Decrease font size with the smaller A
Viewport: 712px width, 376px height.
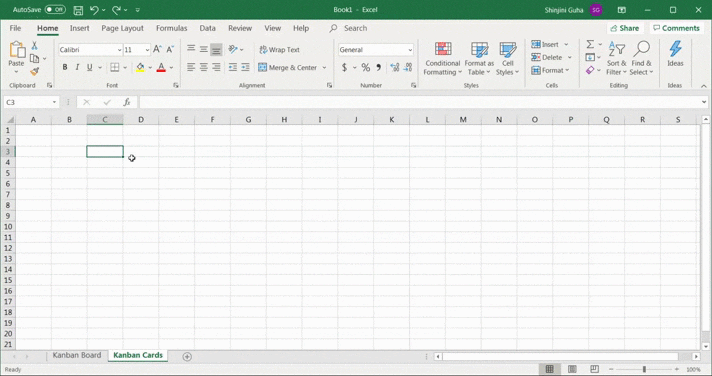point(170,49)
